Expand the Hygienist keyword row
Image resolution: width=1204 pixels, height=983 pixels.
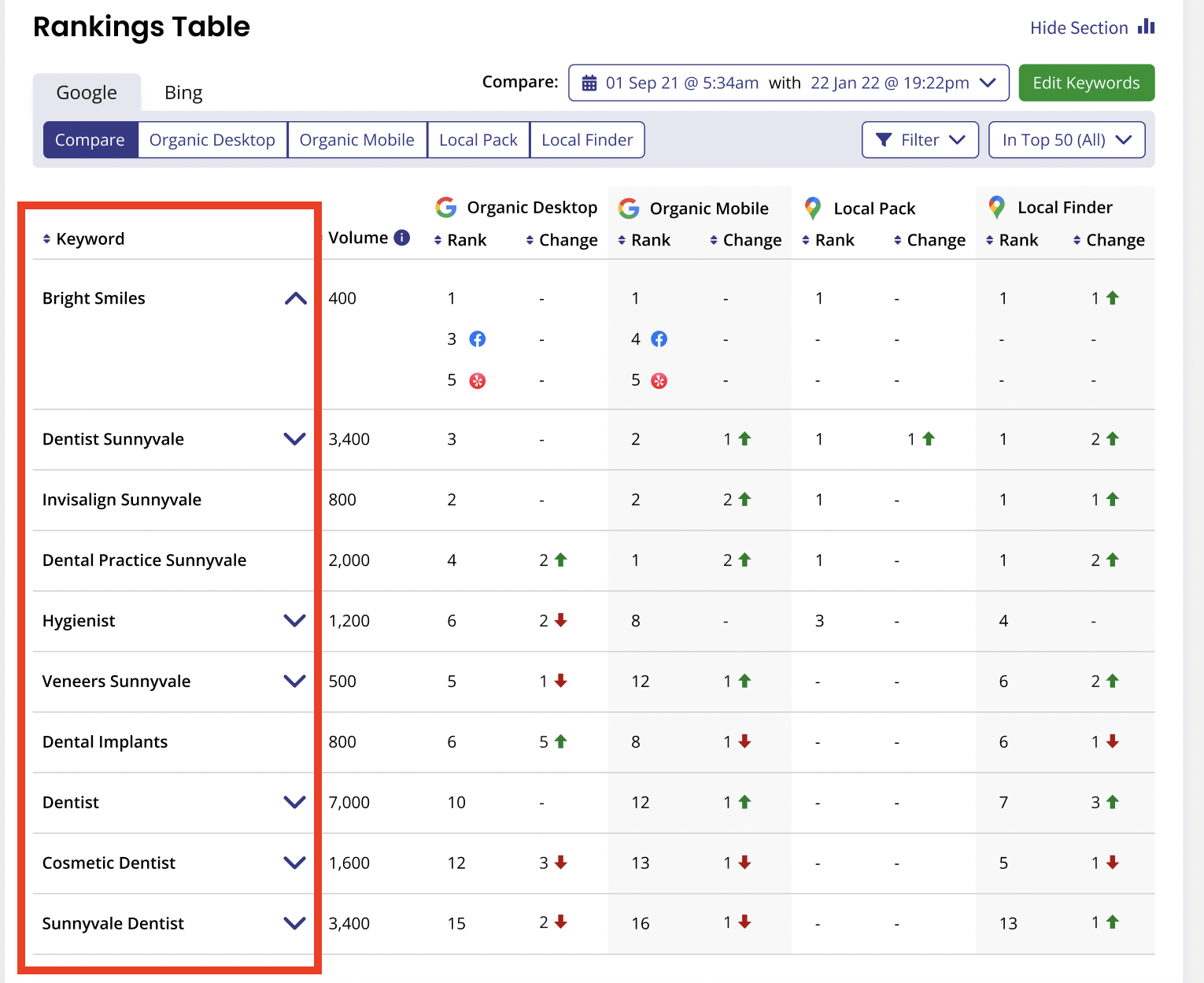point(294,621)
